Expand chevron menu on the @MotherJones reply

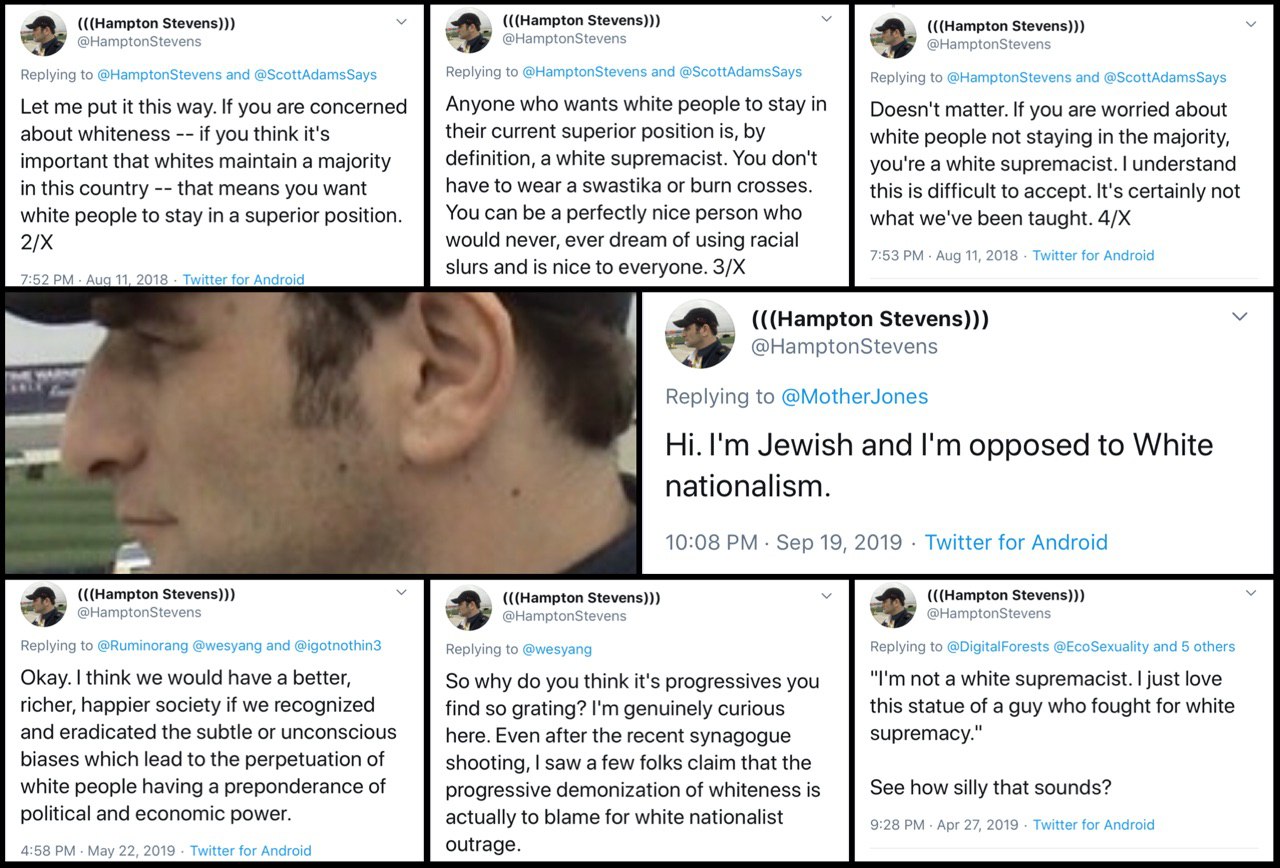1240,317
